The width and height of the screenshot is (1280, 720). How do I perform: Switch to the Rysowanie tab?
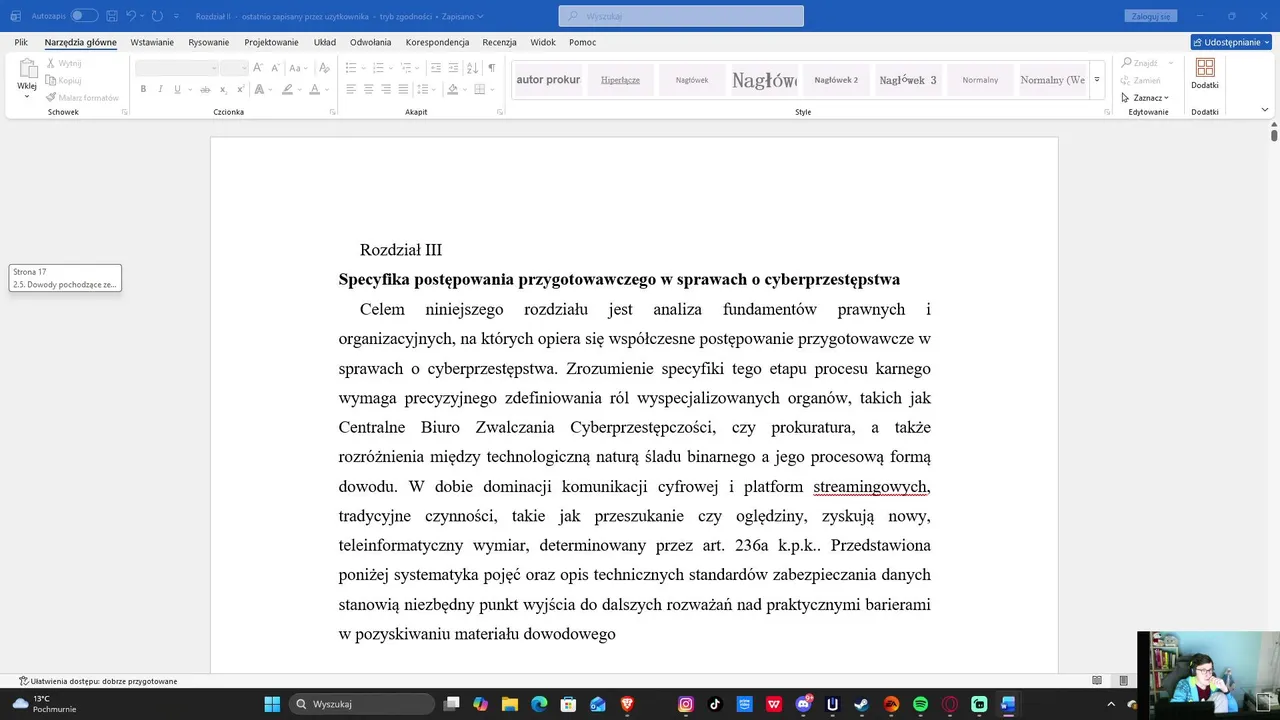click(209, 42)
